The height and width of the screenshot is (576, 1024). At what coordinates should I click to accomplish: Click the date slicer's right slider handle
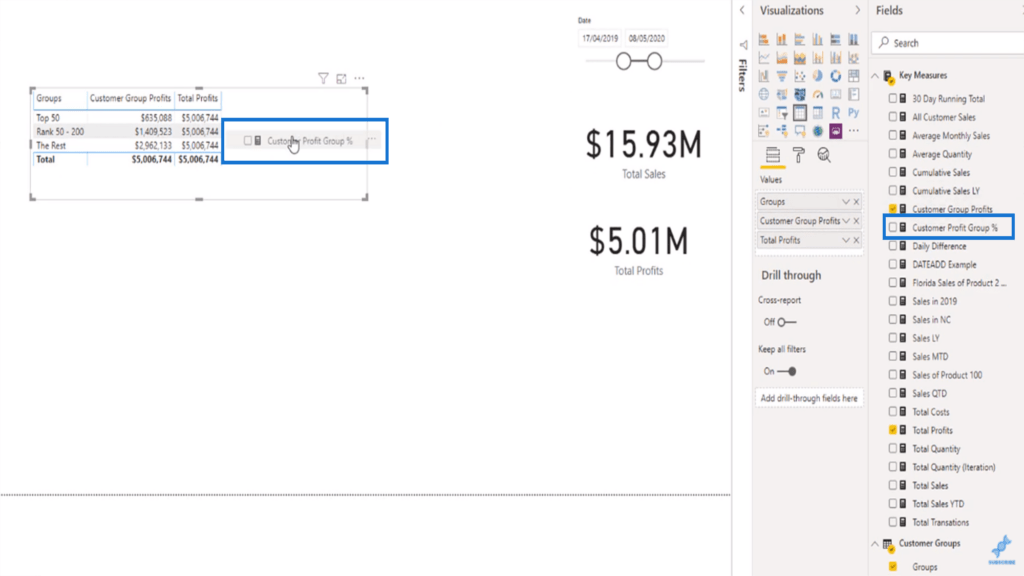(654, 62)
